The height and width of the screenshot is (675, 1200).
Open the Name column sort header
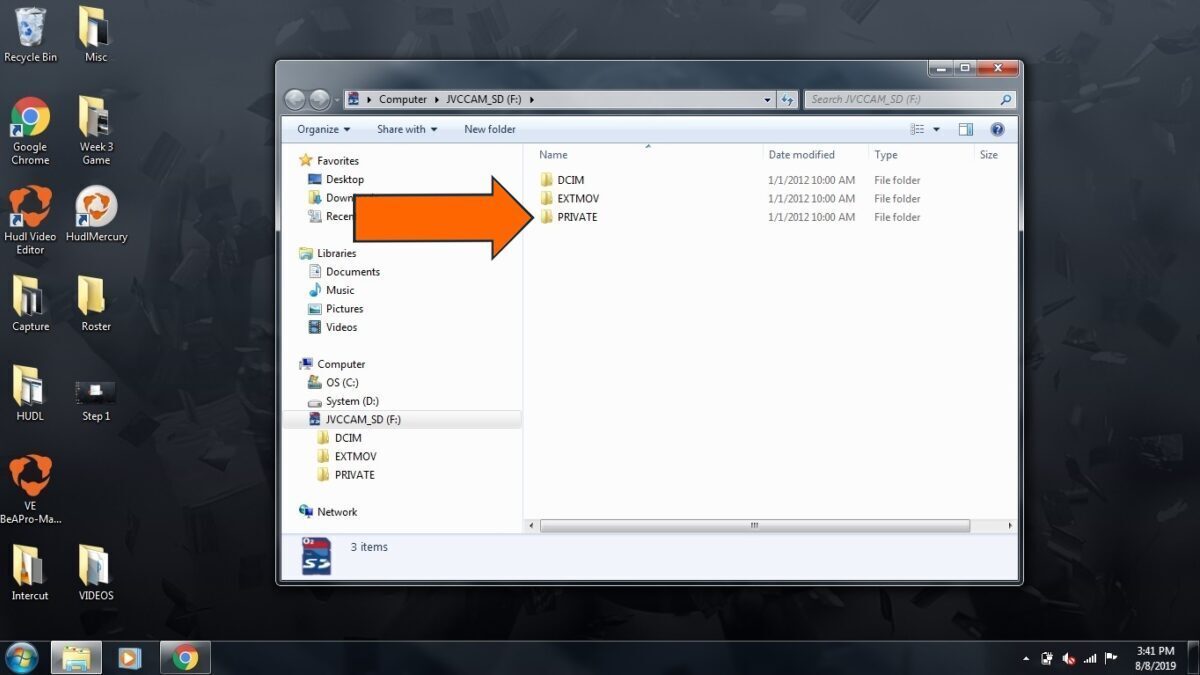click(x=553, y=154)
